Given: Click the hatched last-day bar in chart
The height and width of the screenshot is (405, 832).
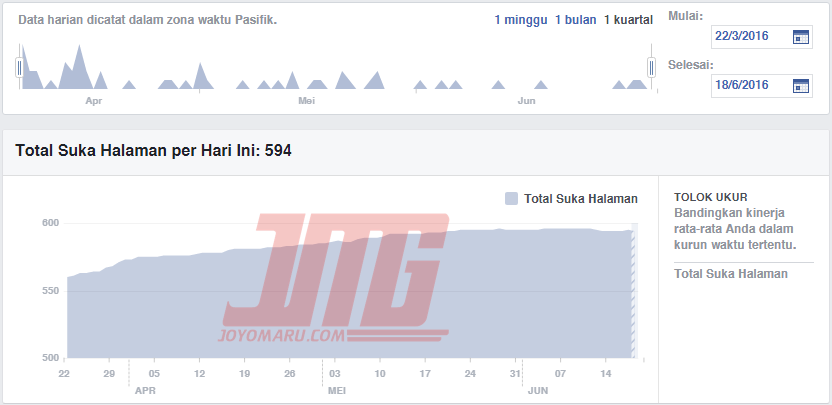Looking at the screenshot, I should coord(632,295).
